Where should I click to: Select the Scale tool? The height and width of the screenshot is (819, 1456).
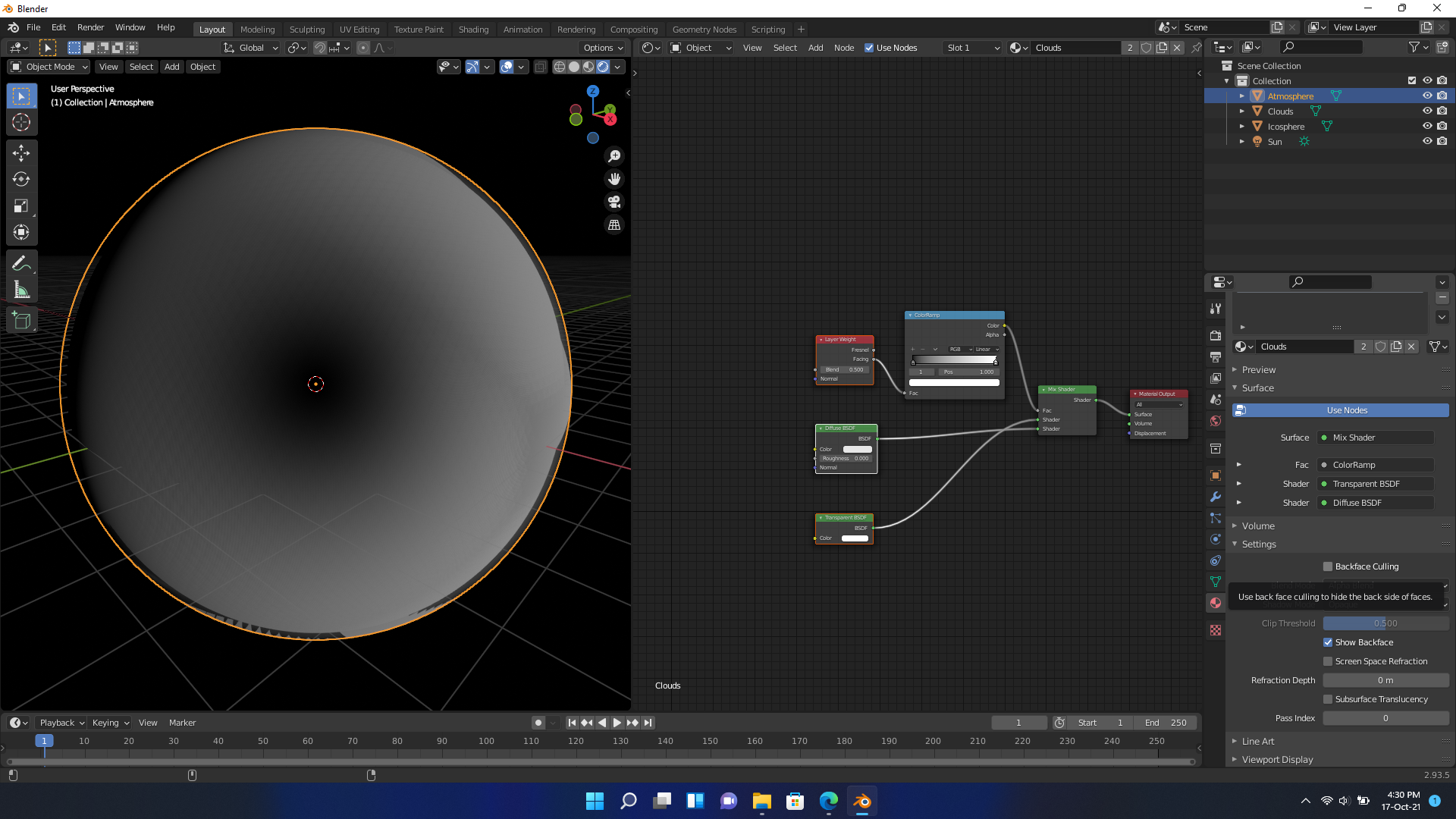click(x=21, y=206)
